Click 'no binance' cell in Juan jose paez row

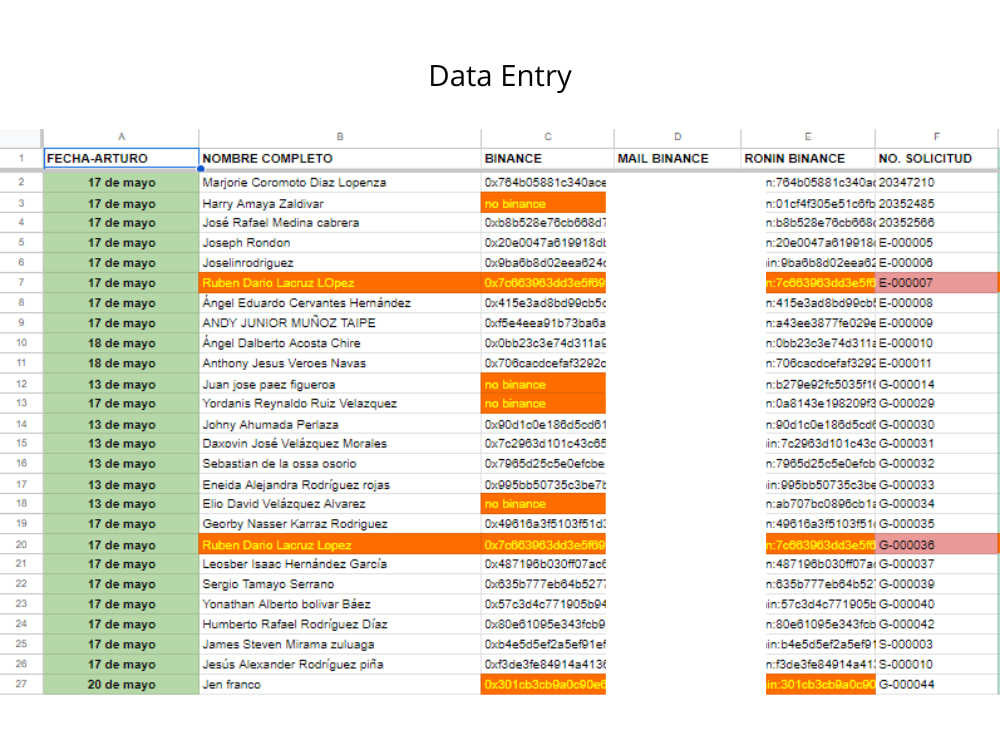coord(543,385)
